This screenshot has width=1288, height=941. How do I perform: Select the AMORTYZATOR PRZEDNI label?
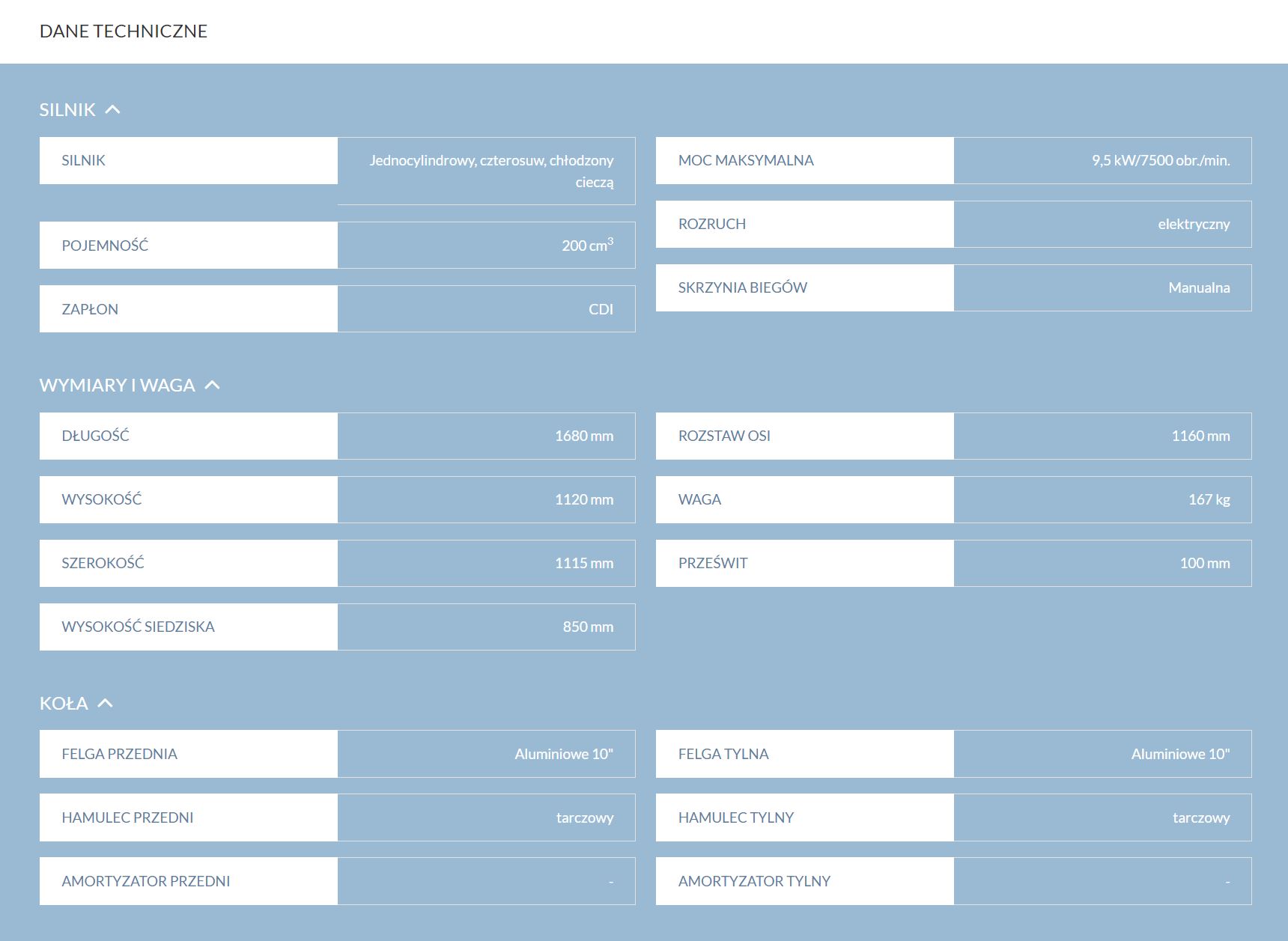(189, 881)
